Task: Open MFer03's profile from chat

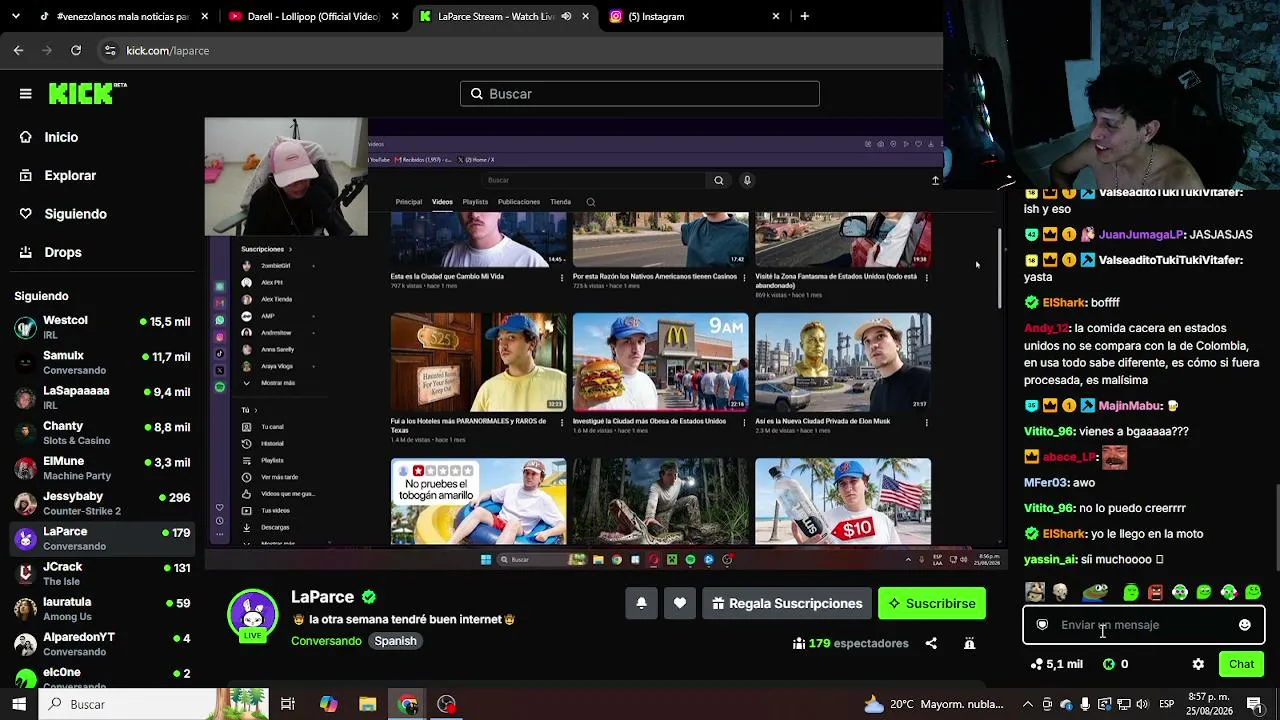Action: [1046, 483]
